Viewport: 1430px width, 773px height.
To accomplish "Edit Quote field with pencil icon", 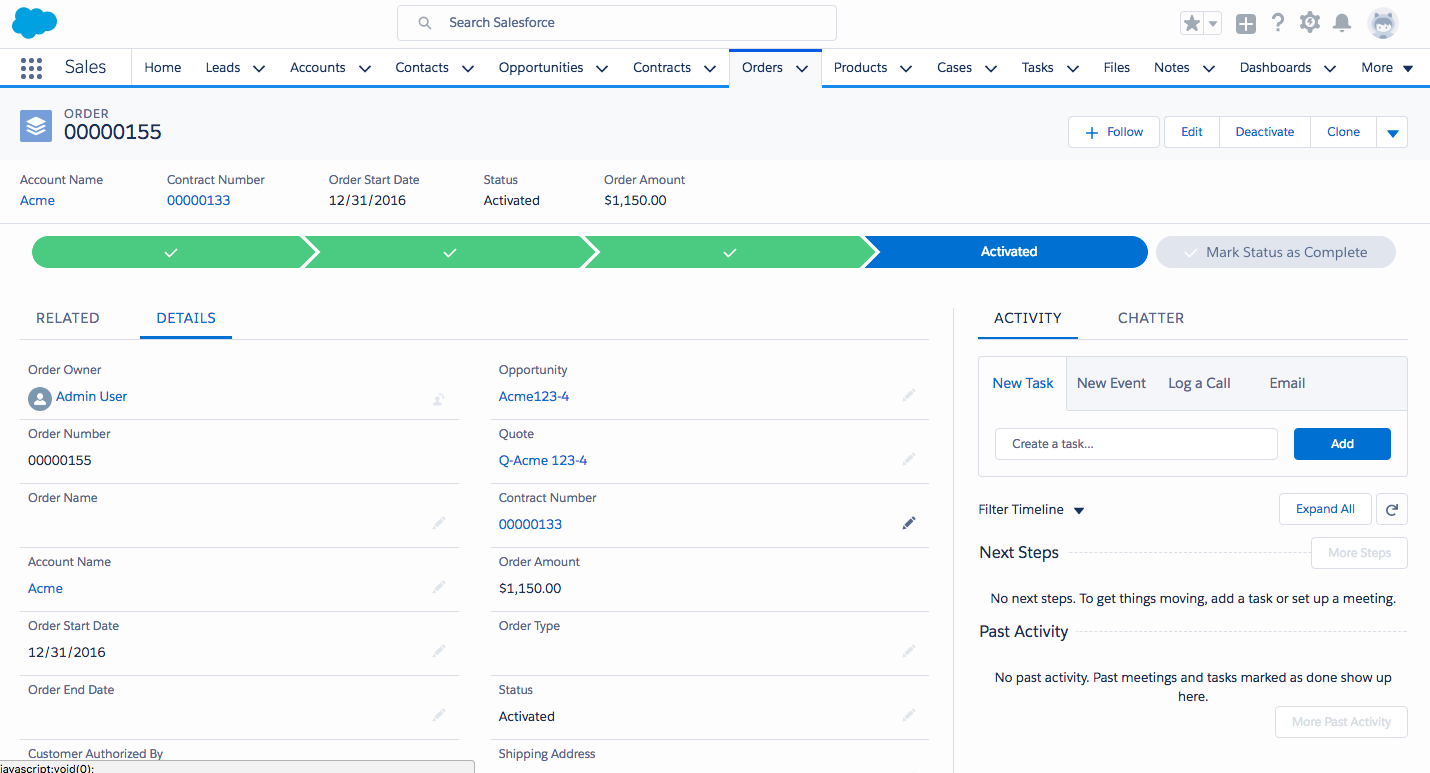I will (x=909, y=459).
